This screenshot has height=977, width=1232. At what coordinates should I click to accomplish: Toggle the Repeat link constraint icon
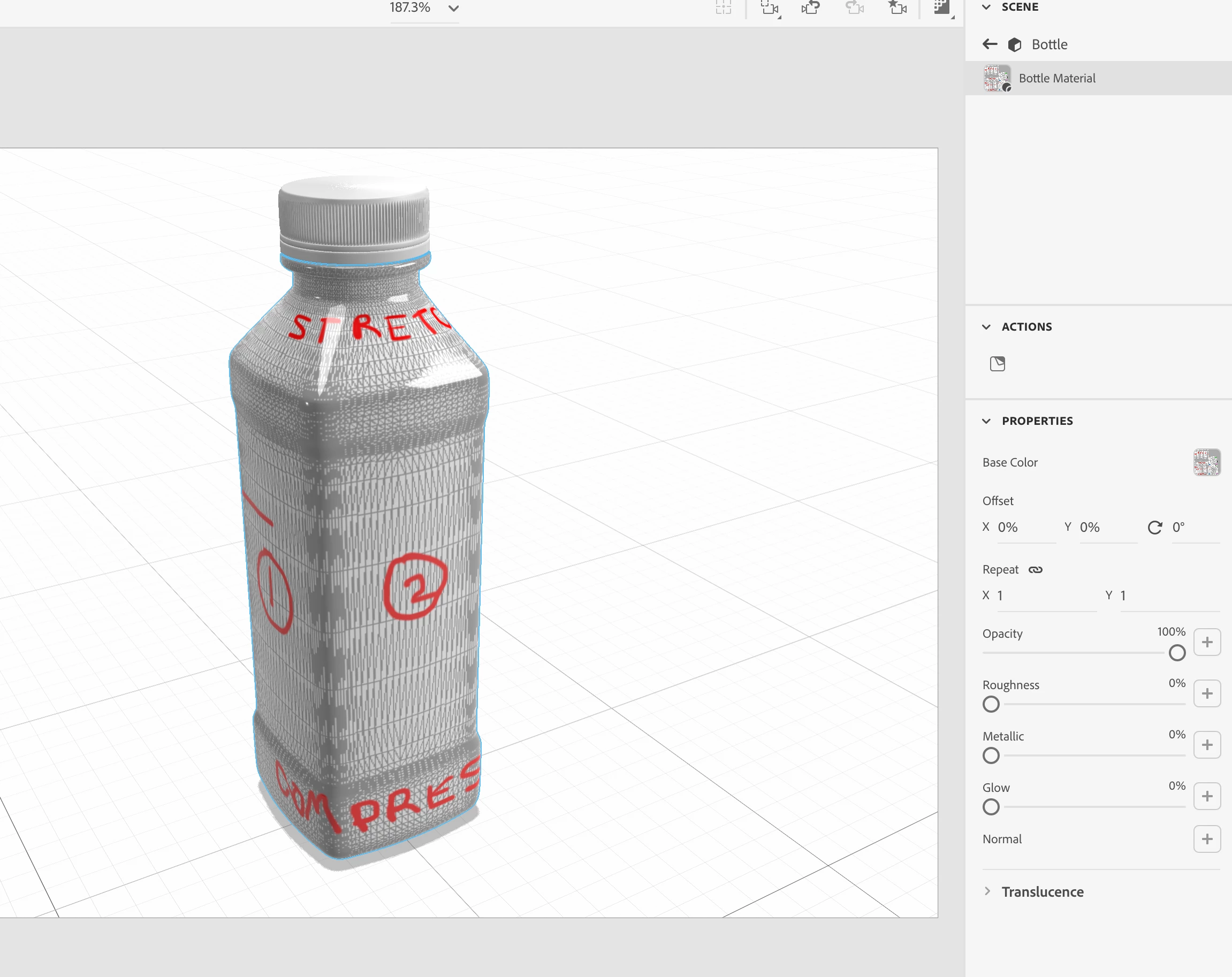click(x=1036, y=570)
